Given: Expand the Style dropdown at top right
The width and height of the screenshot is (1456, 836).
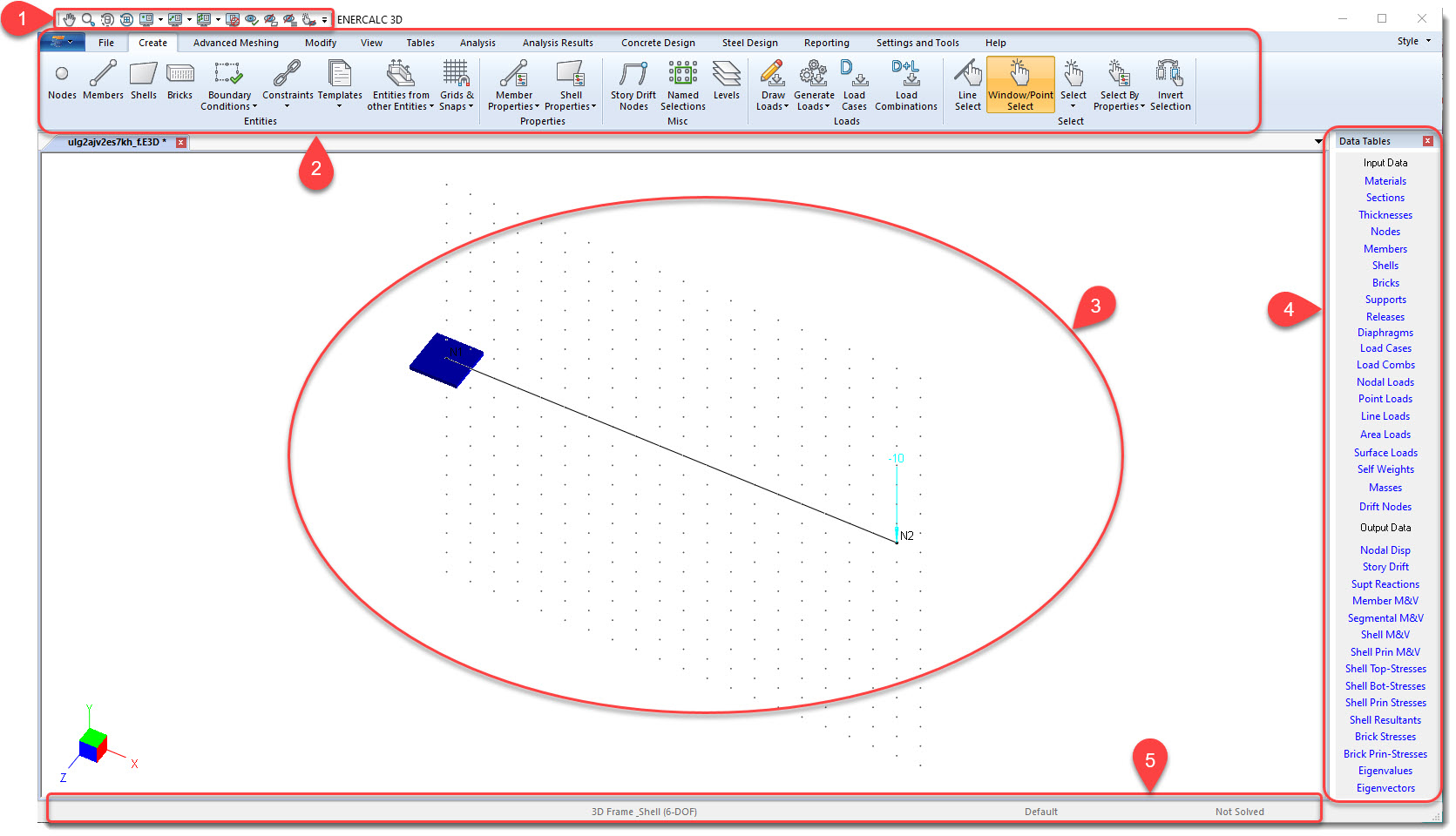Looking at the screenshot, I should pos(1413,41).
